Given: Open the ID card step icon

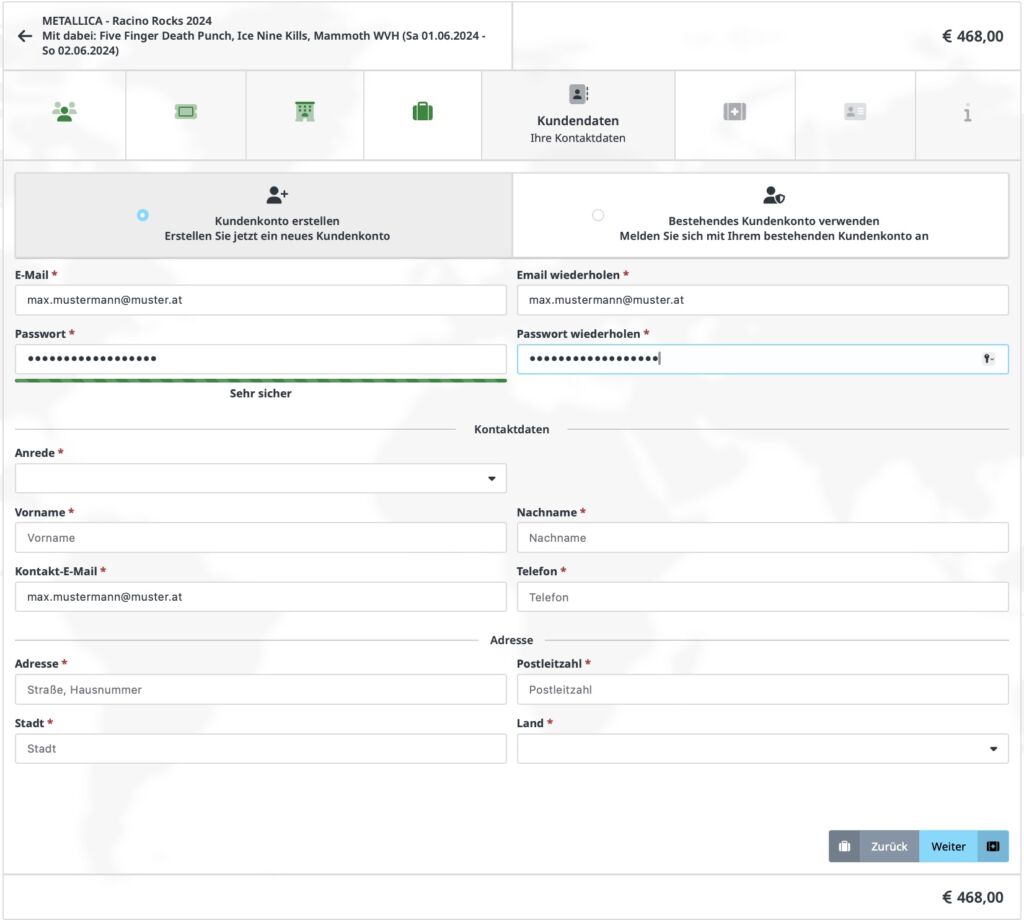Looking at the screenshot, I should (855, 112).
